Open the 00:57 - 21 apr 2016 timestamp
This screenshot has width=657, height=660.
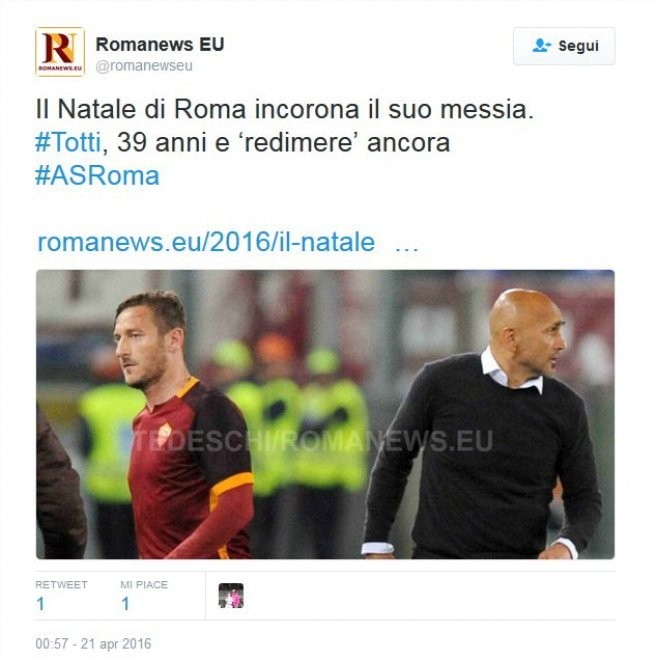(93, 644)
